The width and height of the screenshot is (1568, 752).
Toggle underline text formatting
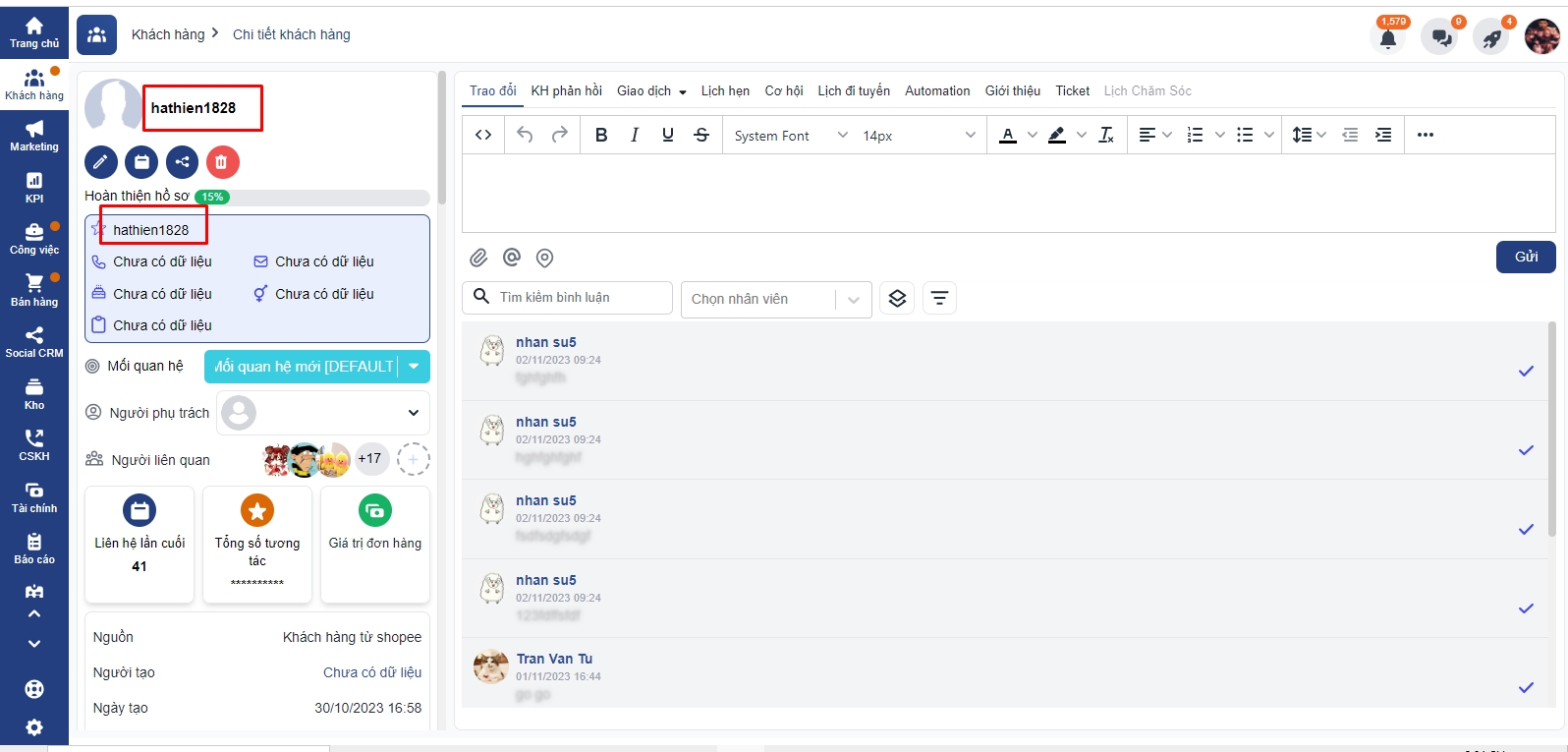(x=668, y=136)
